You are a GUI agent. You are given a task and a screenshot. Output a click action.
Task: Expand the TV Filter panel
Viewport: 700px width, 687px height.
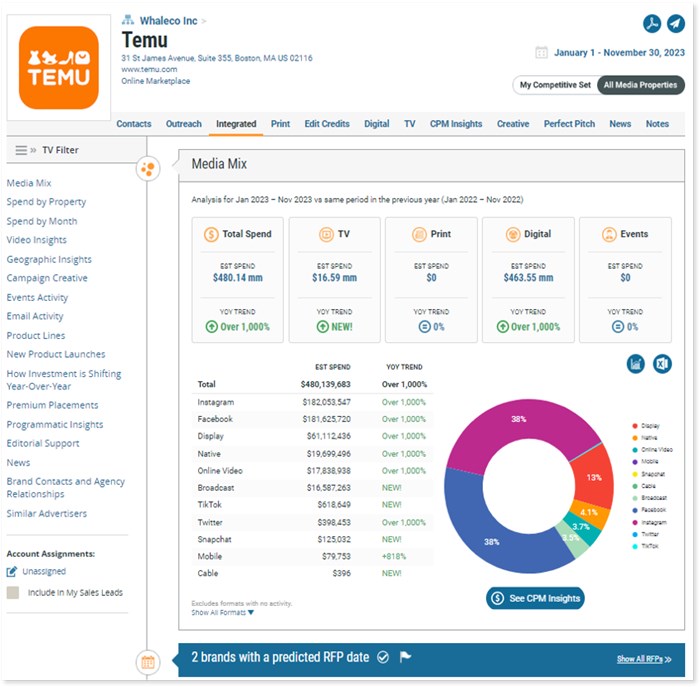click(25, 150)
